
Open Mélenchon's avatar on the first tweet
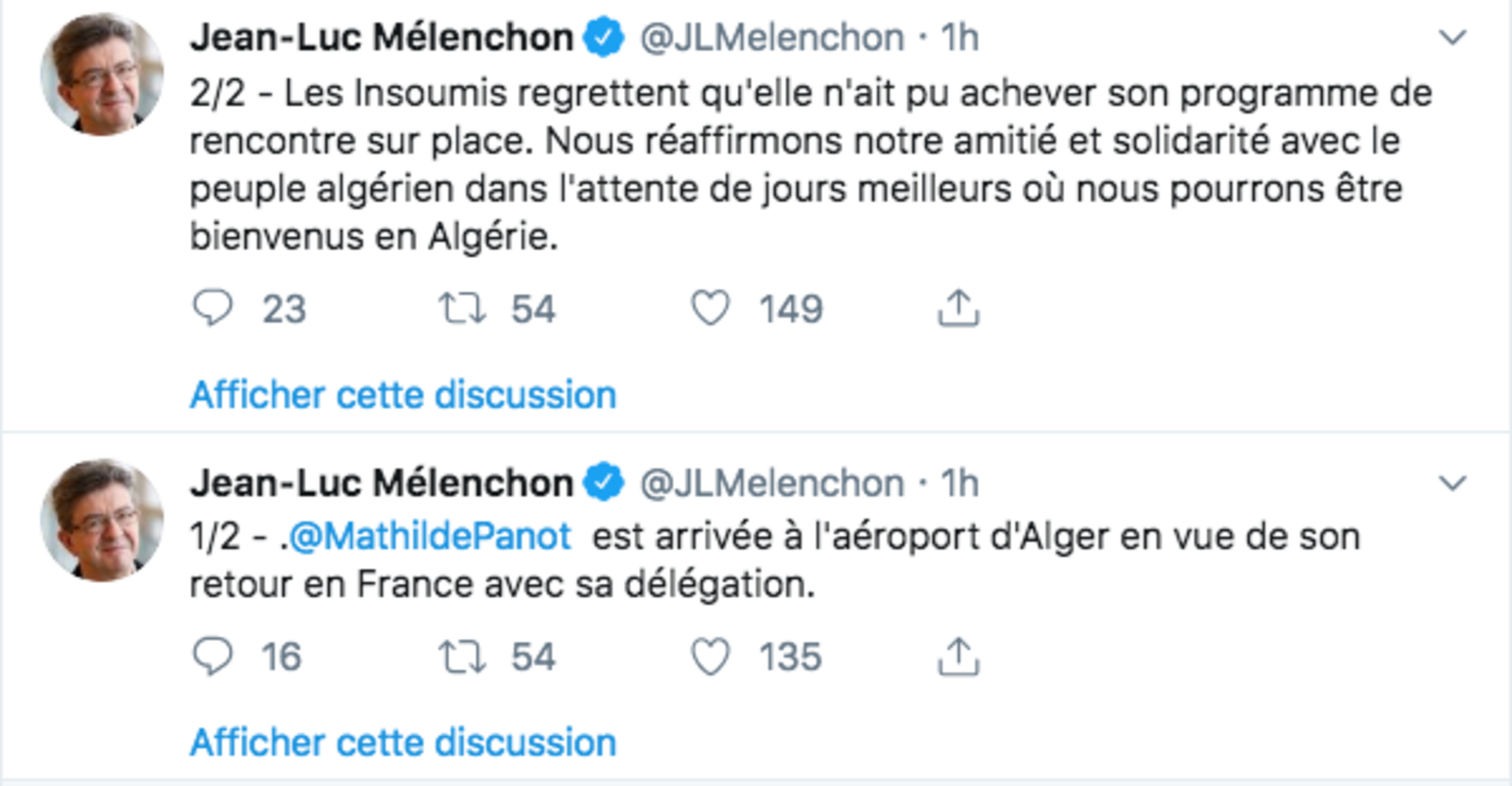tap(102, 74)
